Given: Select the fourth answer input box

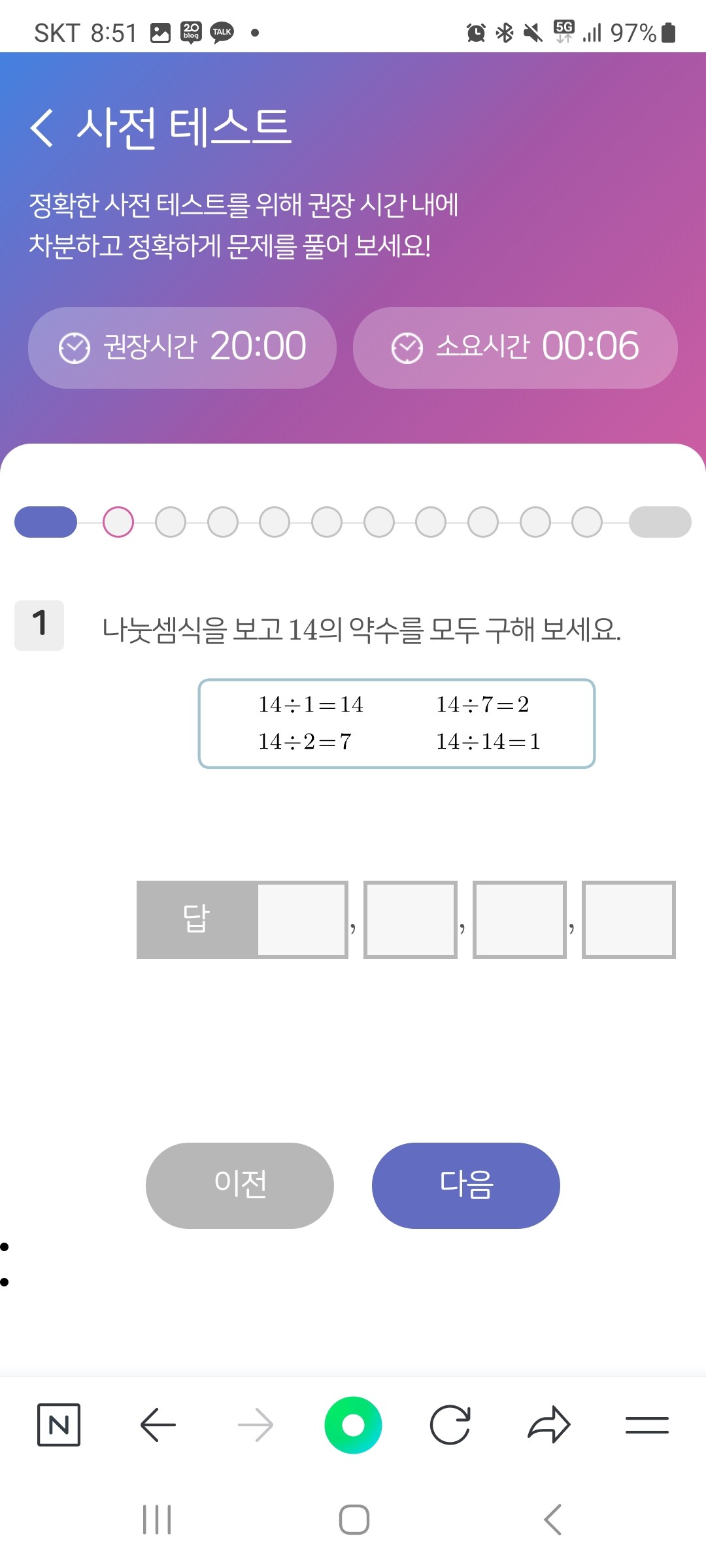Looking at the screenshot, I should click(x=629, y=919).
